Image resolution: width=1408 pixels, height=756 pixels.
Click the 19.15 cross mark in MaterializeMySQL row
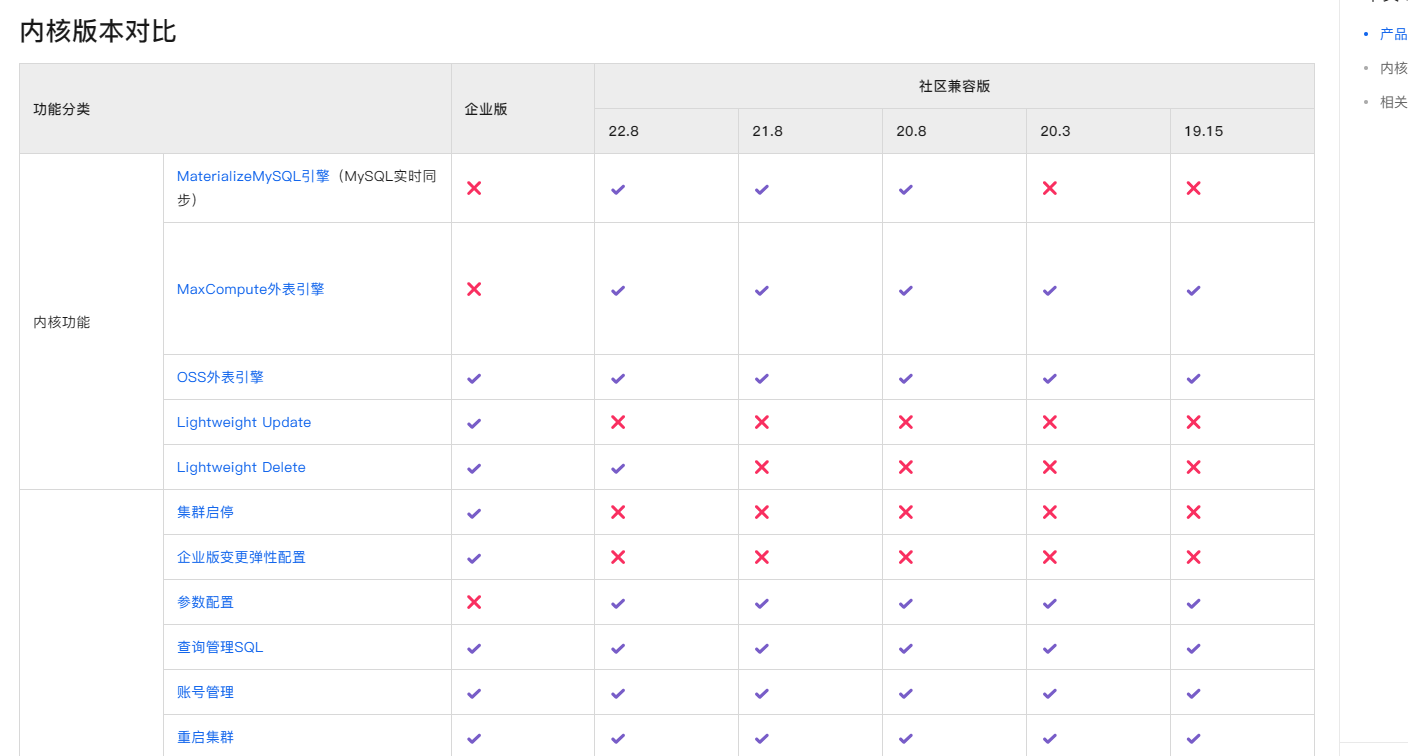[1193, 188]
